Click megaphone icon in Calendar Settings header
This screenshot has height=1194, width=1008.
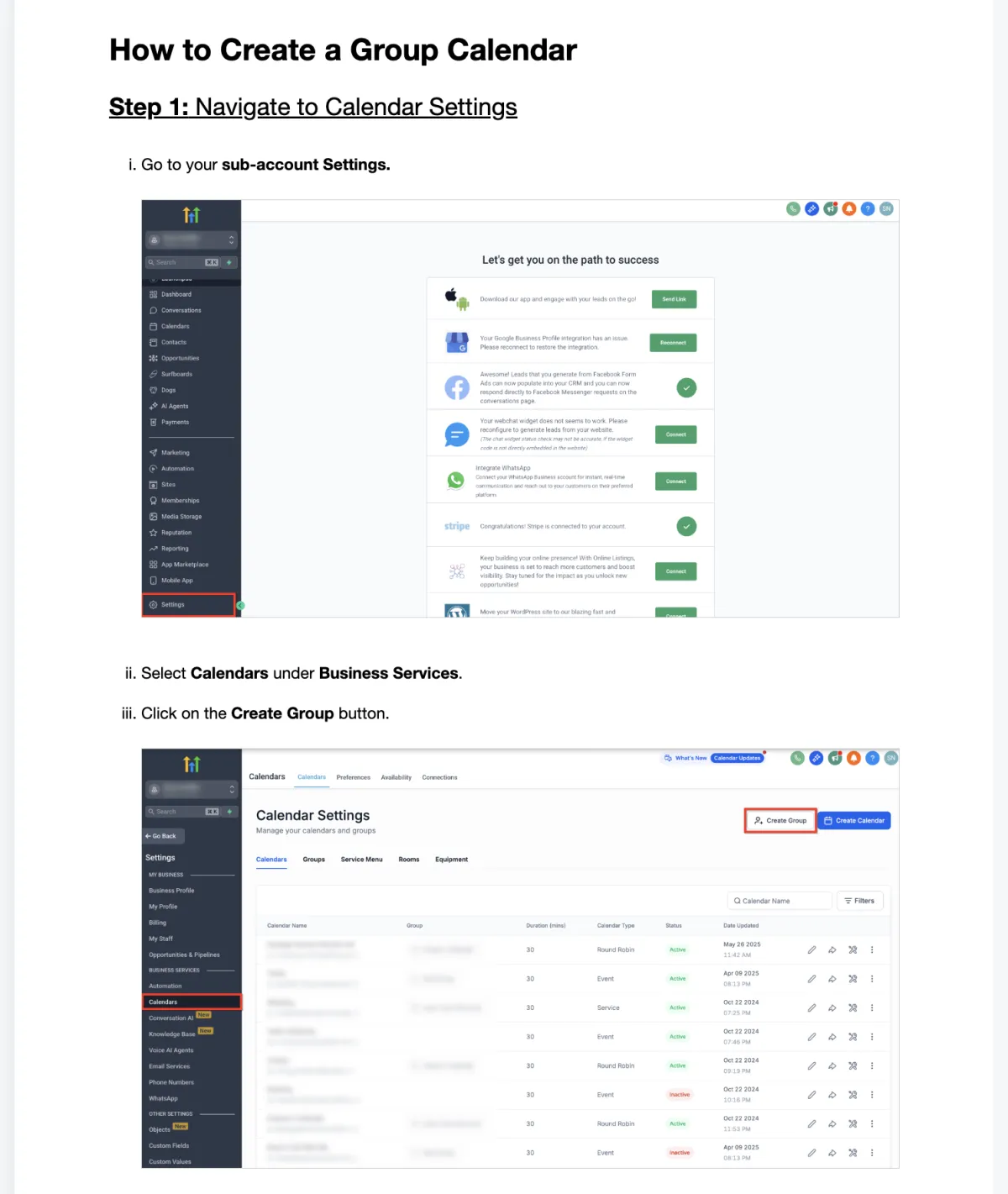(835, 758)
